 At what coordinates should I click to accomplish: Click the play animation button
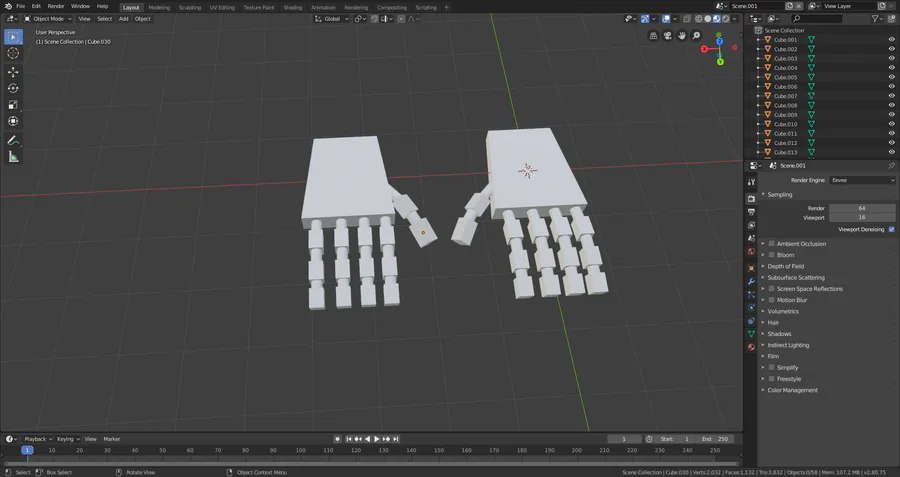point(377,439)
